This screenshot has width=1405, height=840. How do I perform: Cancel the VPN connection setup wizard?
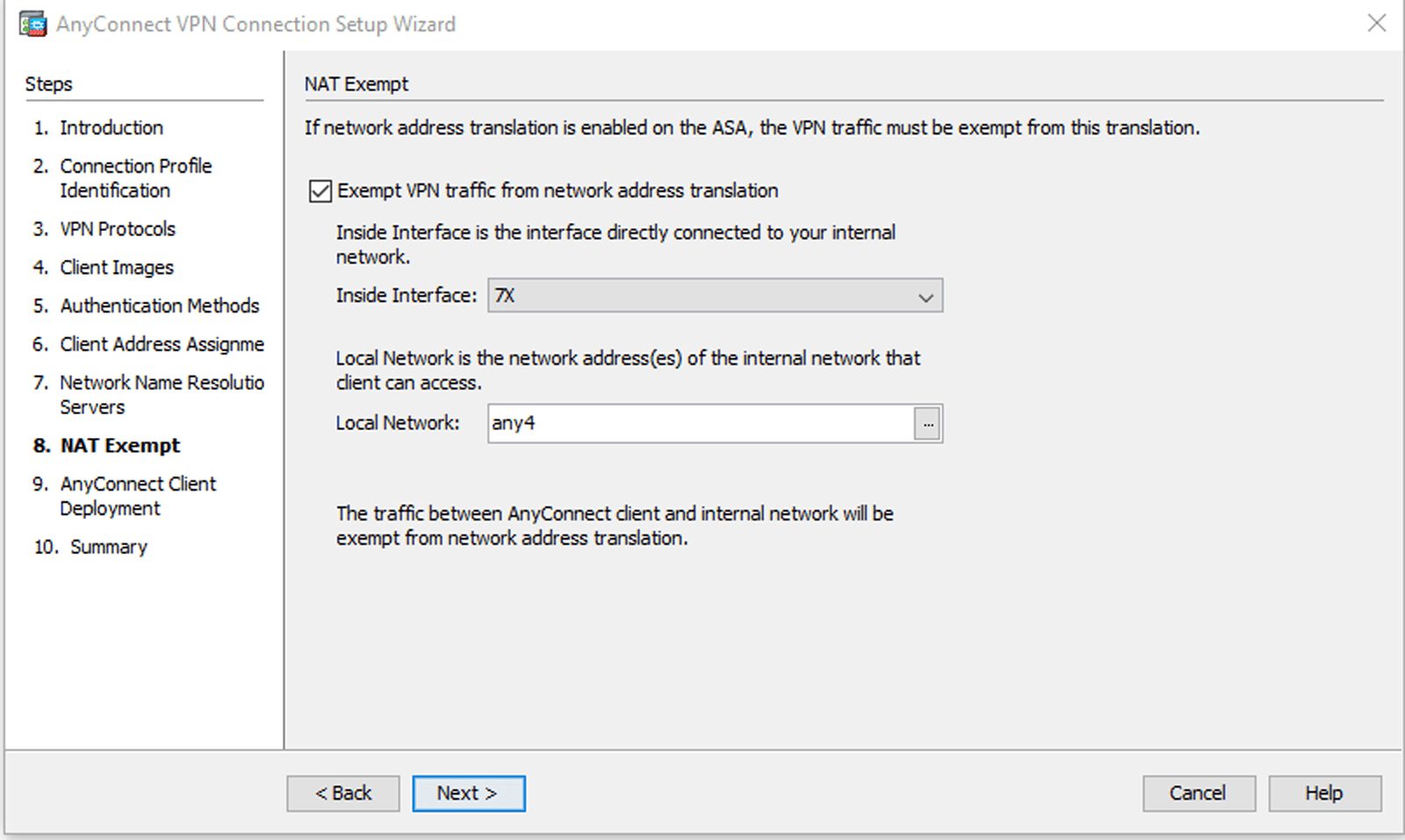[x=1199, y=793]
